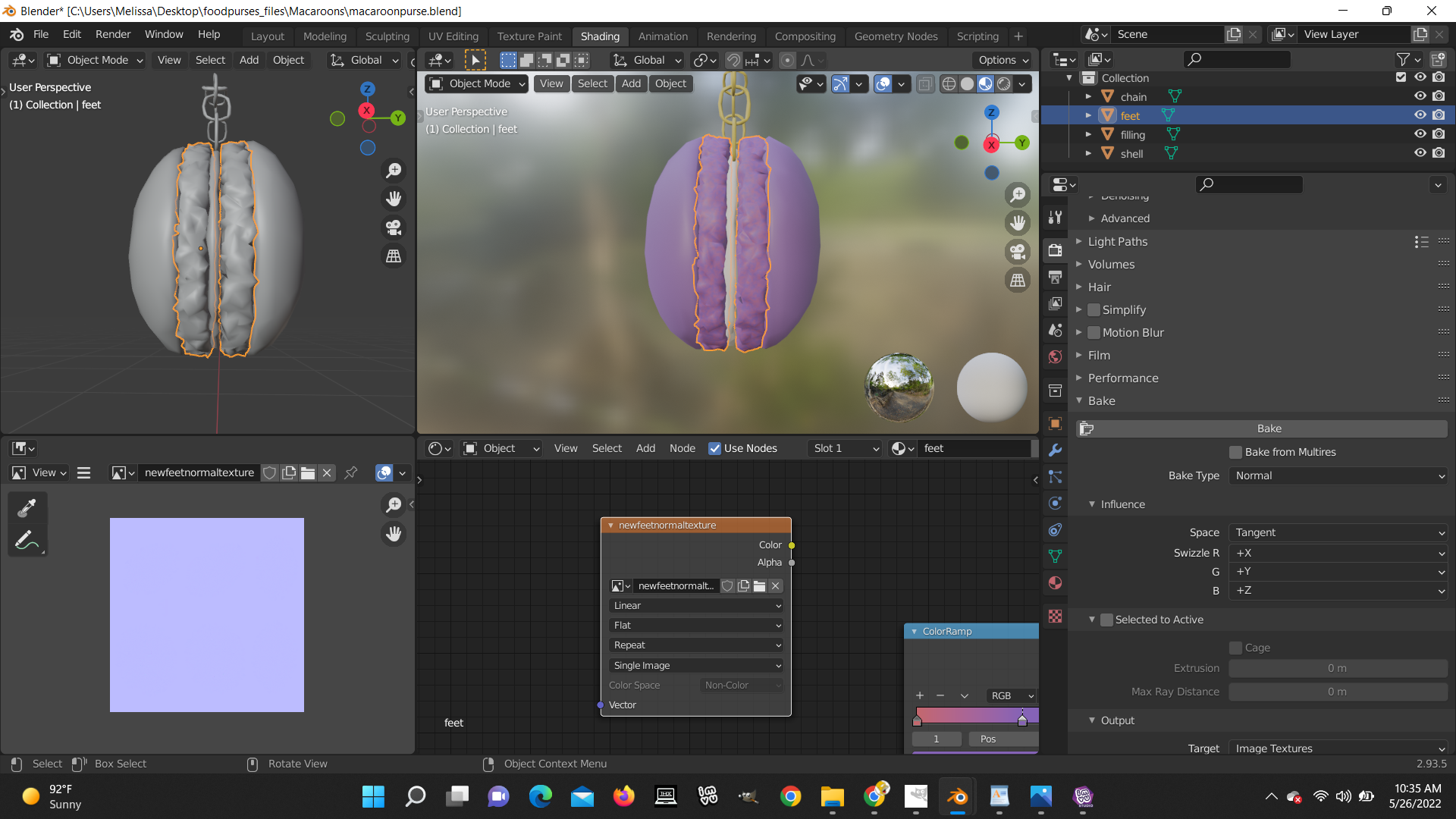Exclude Collection from view layer checkbox
Image resolution: width=1456 pixels, height=819 pixels.
click(1401, 77)
